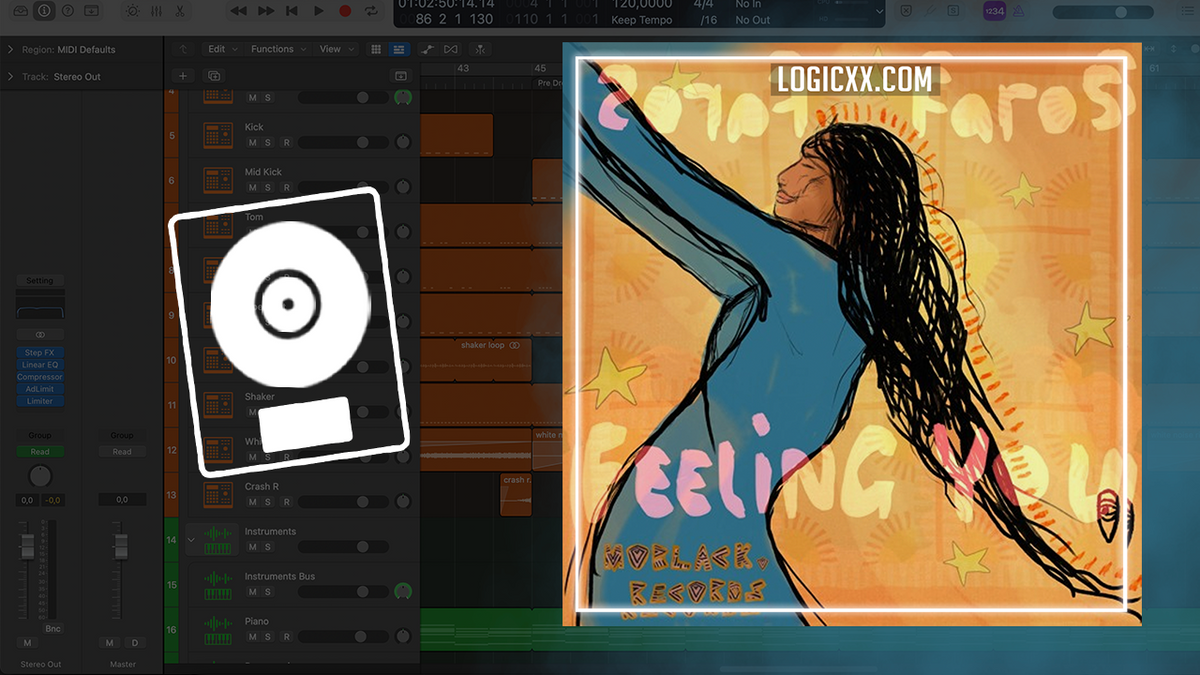The height and width of the screenshot is (675, 1200).
Task: Click the Kick track's drum machine icon
Action: tap(218, 135)
